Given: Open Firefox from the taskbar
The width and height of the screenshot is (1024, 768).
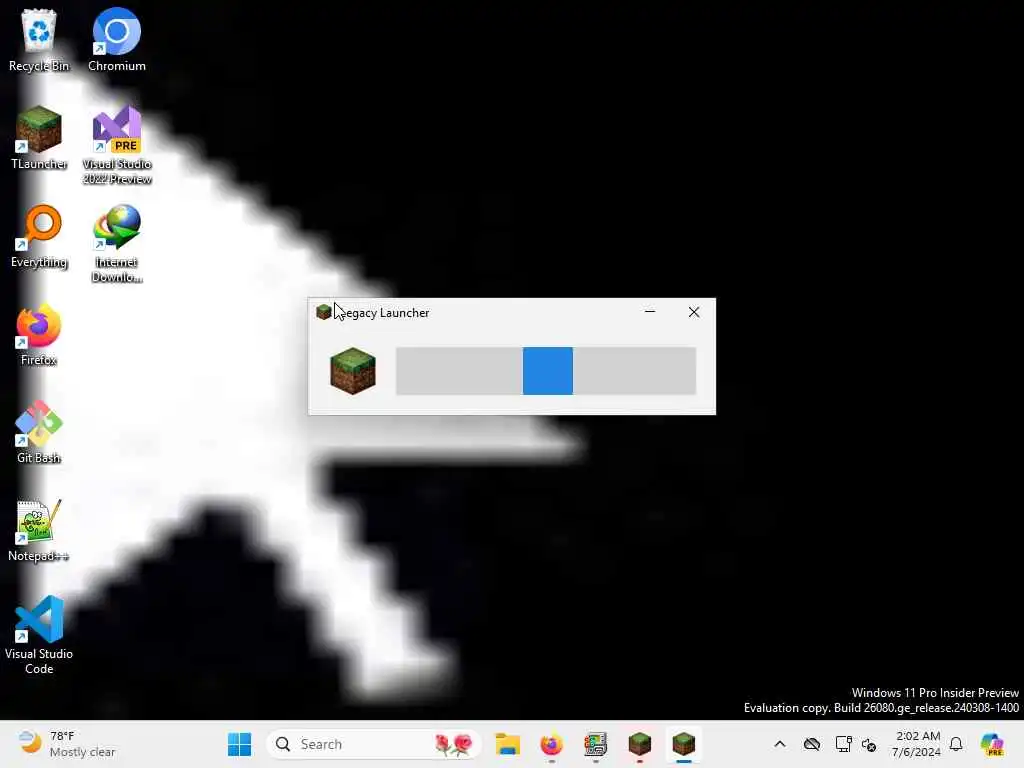Looking at the screenshot, I should pyautogui.click(x=551, y=744).
